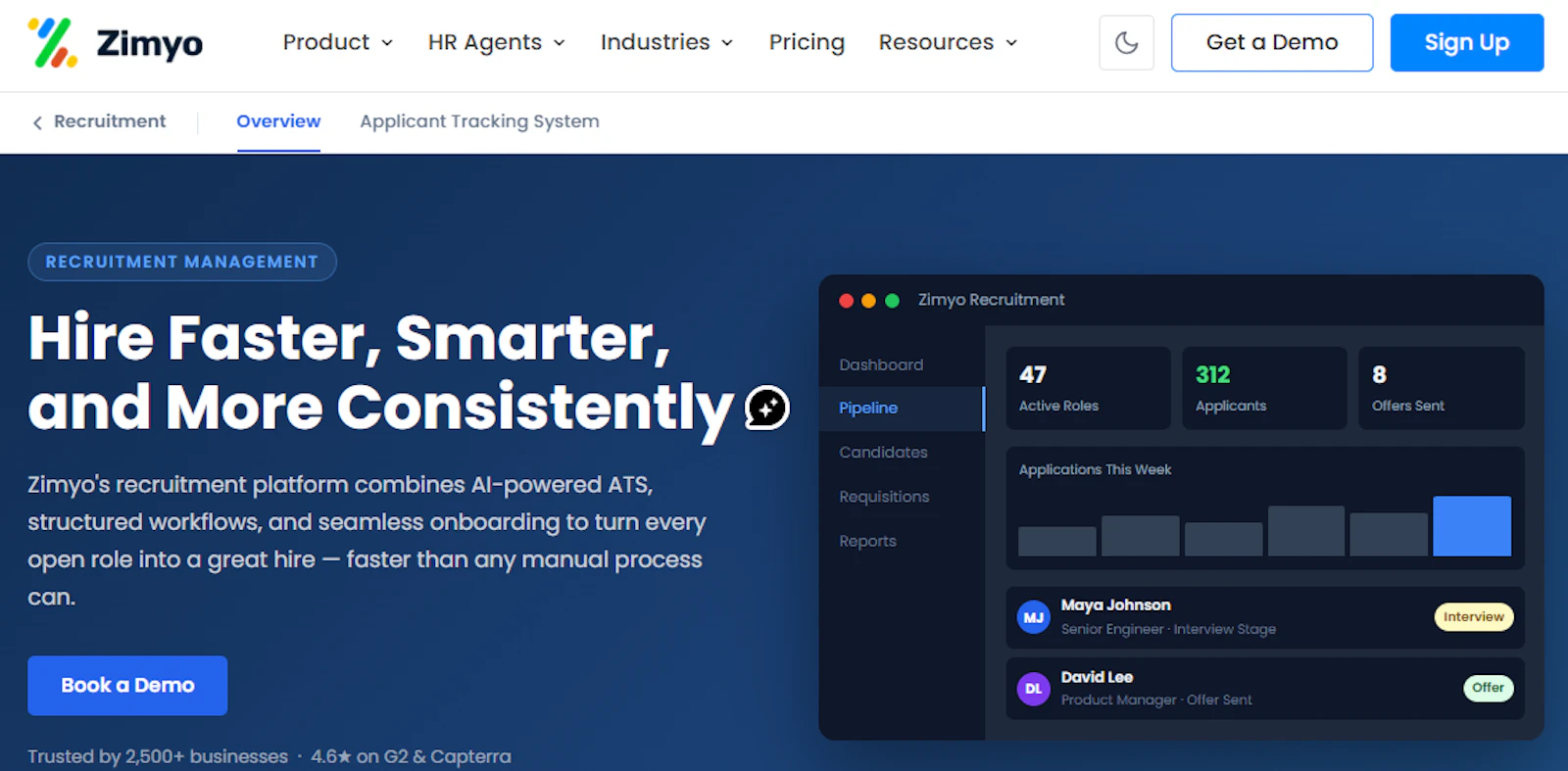The height and width of the screenshot is (771, 1568).
Task: Click the back chevron beside Recruitment
Action: tap(37, 122)
